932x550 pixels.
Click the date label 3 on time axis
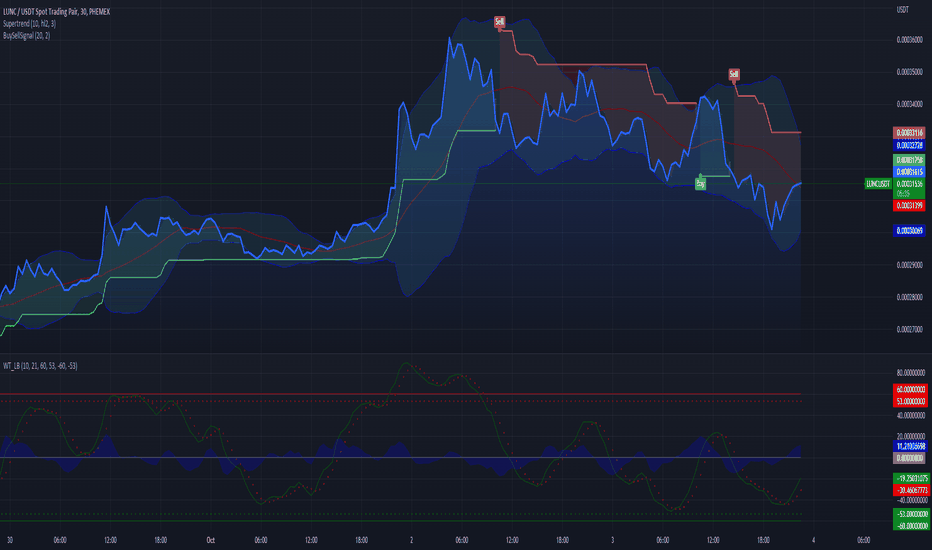[x=612, y=540]
